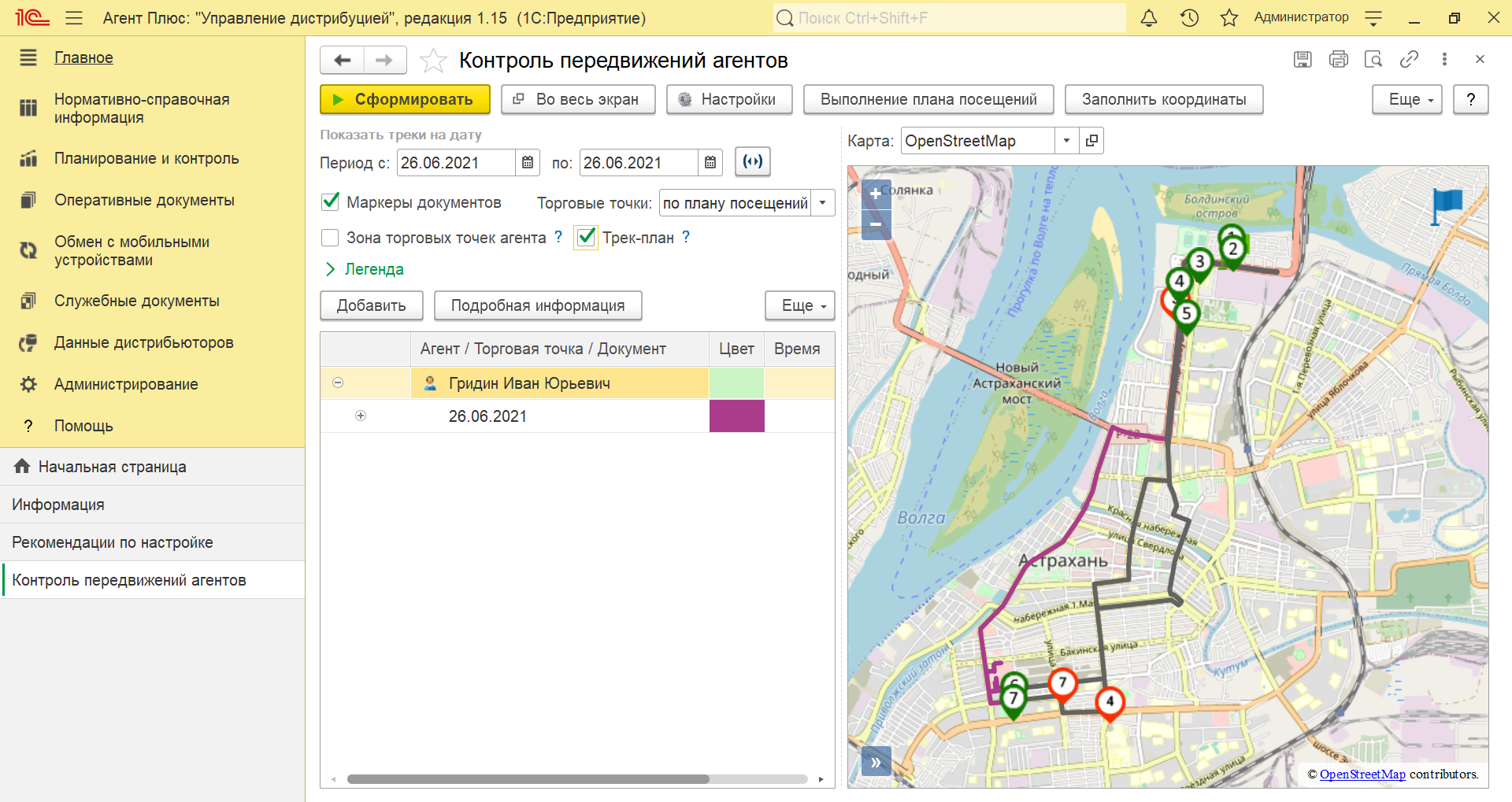Click green map marker number 3
The image size is (1512, 802).
[x=1199, y=264]
